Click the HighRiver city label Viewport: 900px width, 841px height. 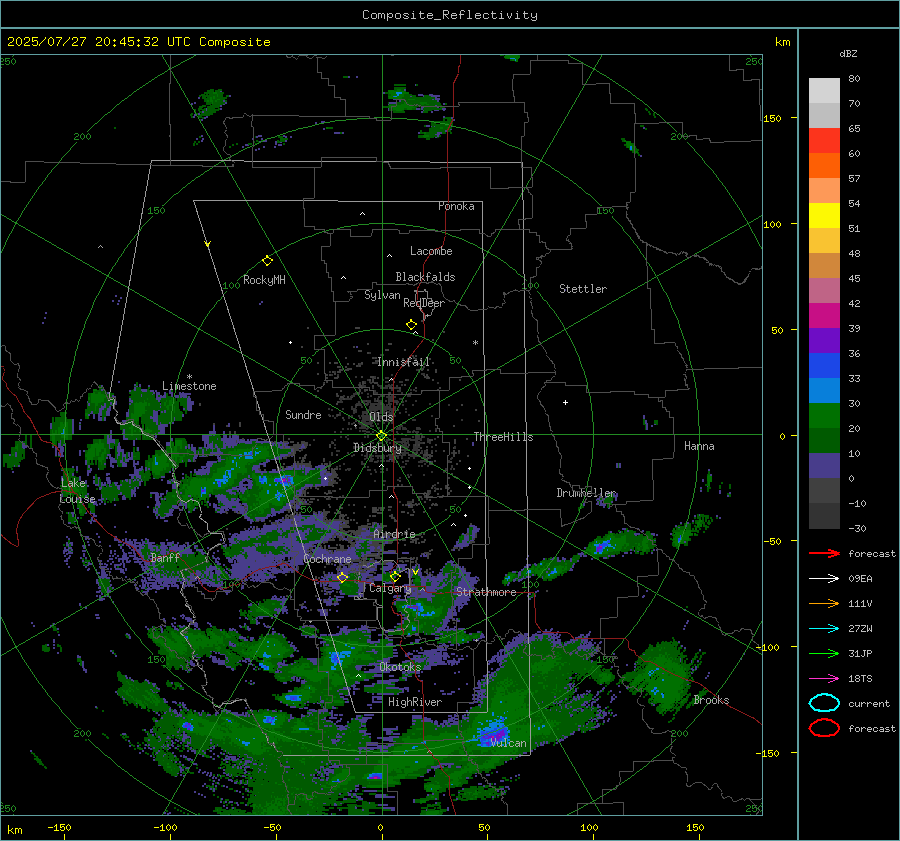click(x=415, y=702)
